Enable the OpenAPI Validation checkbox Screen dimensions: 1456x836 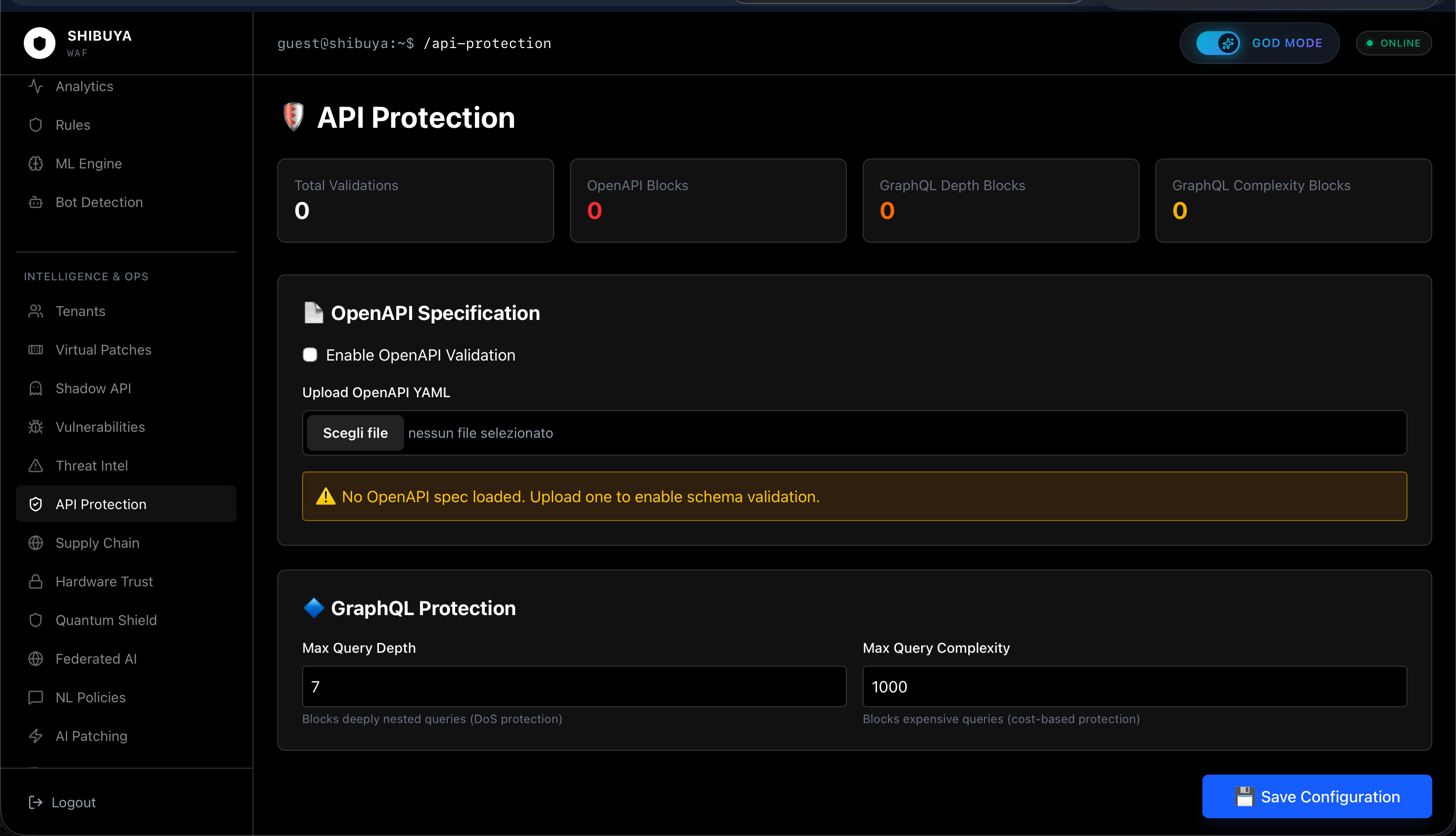[x=310, y=355]
